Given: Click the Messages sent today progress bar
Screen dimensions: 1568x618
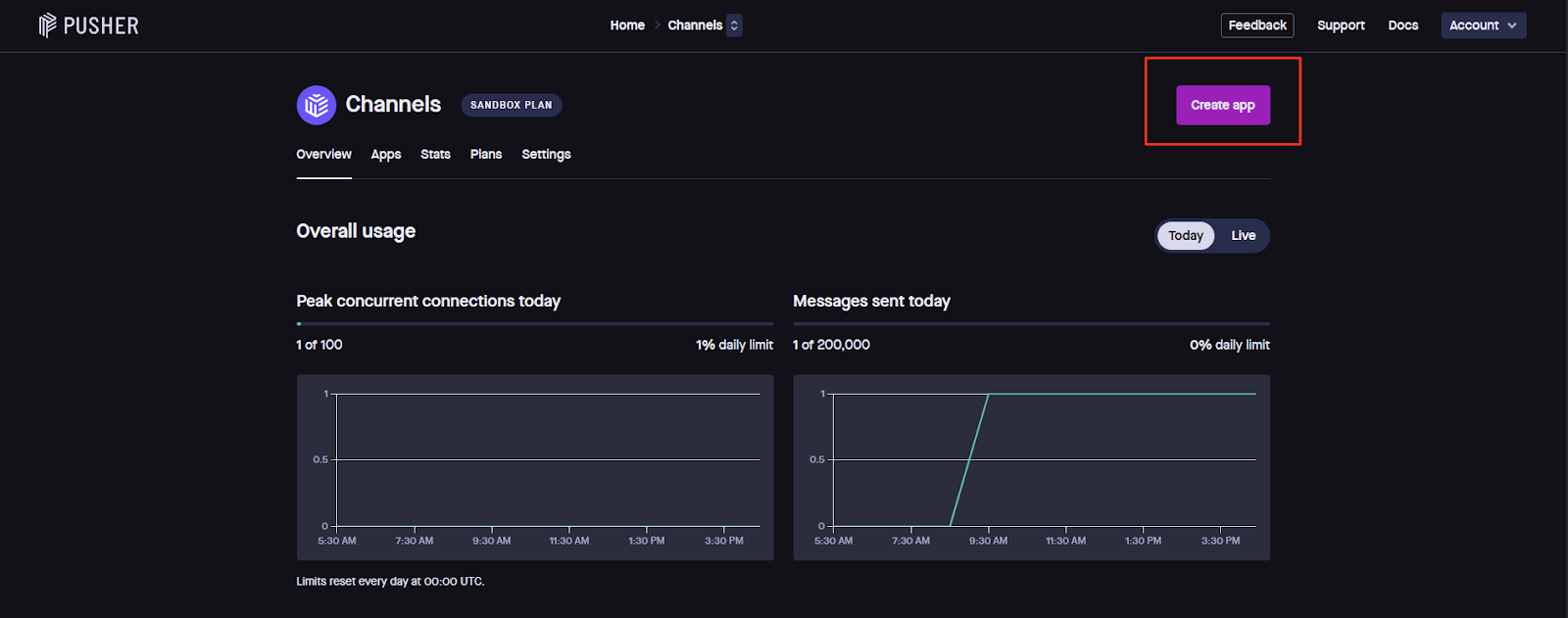Looking at the screenshot, I should (1031, 323).
